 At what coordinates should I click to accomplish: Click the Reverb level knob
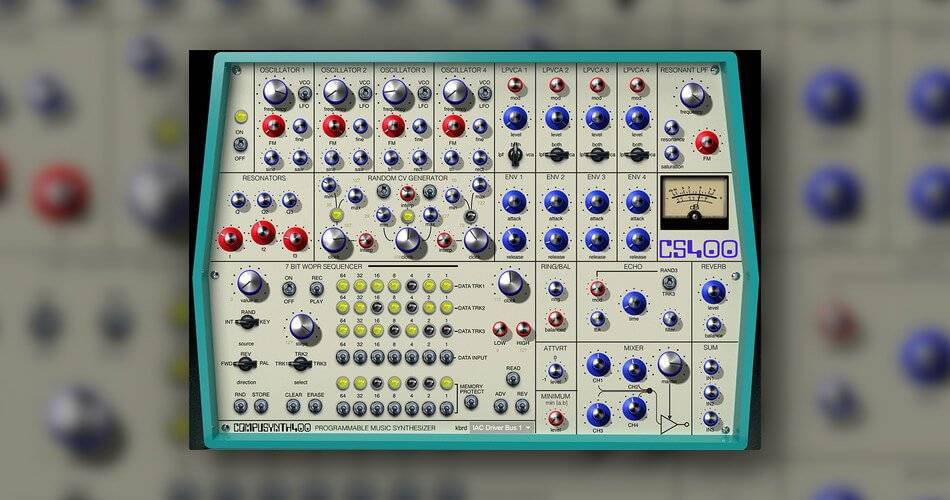(x=713, y=292)
